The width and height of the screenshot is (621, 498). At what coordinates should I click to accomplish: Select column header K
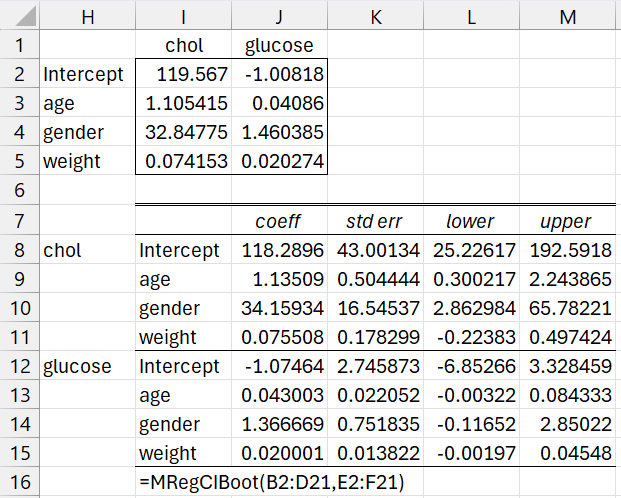click(x=375, y=17)
